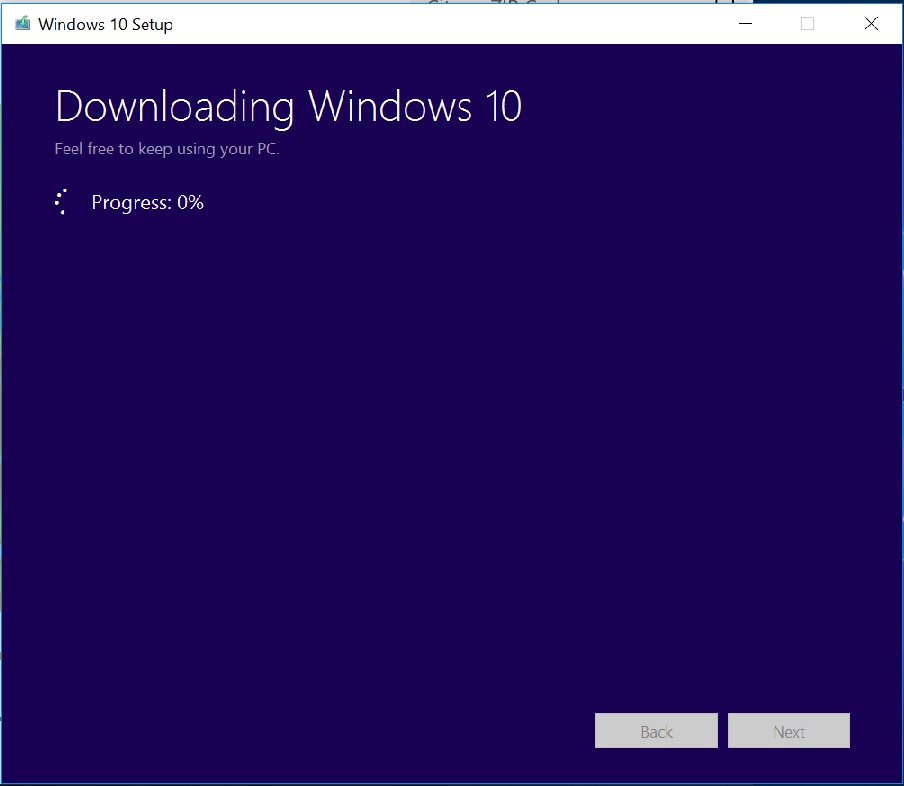Click the 'Progress:' label text

click(x=131, y=203)
